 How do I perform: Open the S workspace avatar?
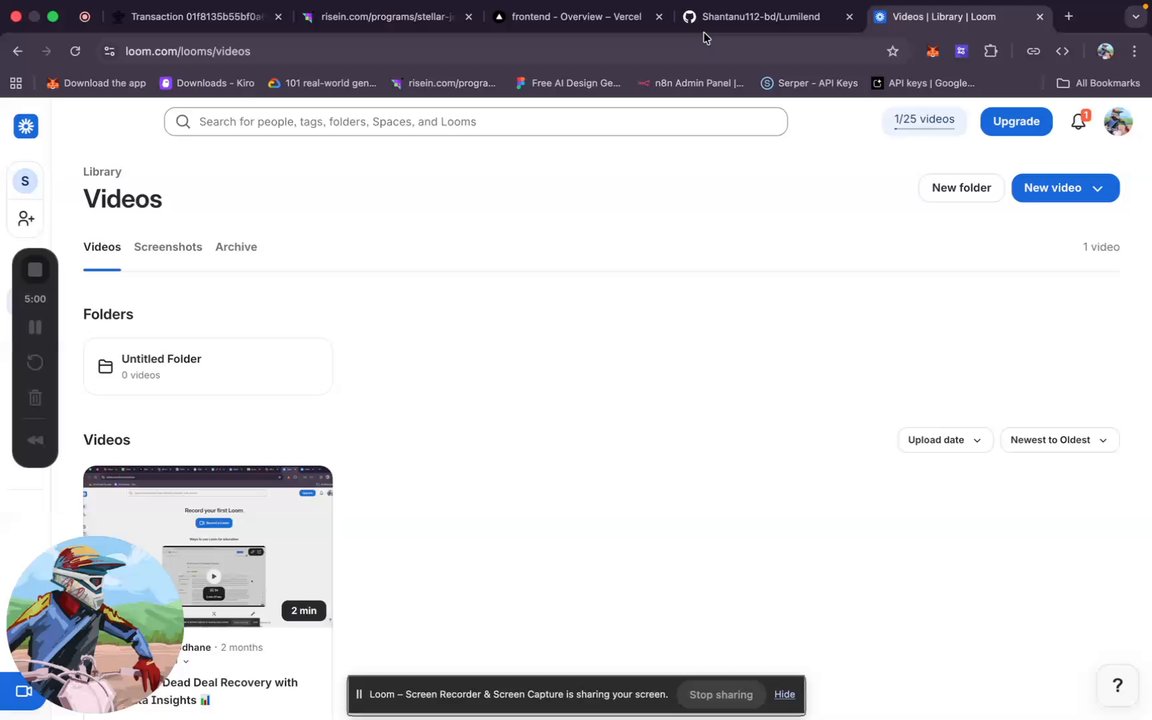click(x=25, y=181)
